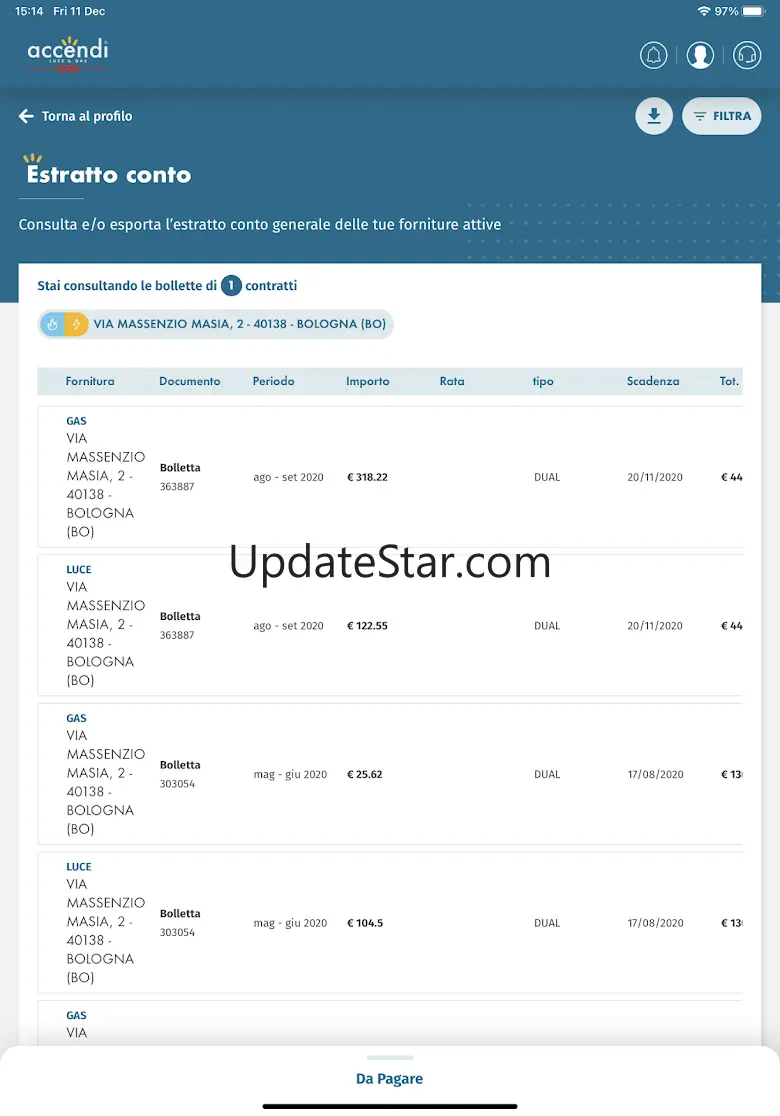Viewport: 780px width, 1116px height.
Task: Select the € 25.62 amount cell
Action: (364, 774)
